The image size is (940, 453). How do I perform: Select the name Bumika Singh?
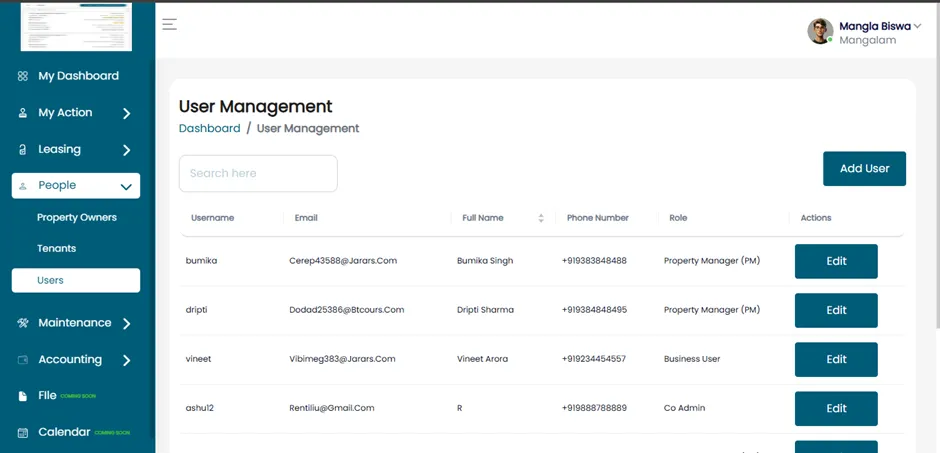485,261
